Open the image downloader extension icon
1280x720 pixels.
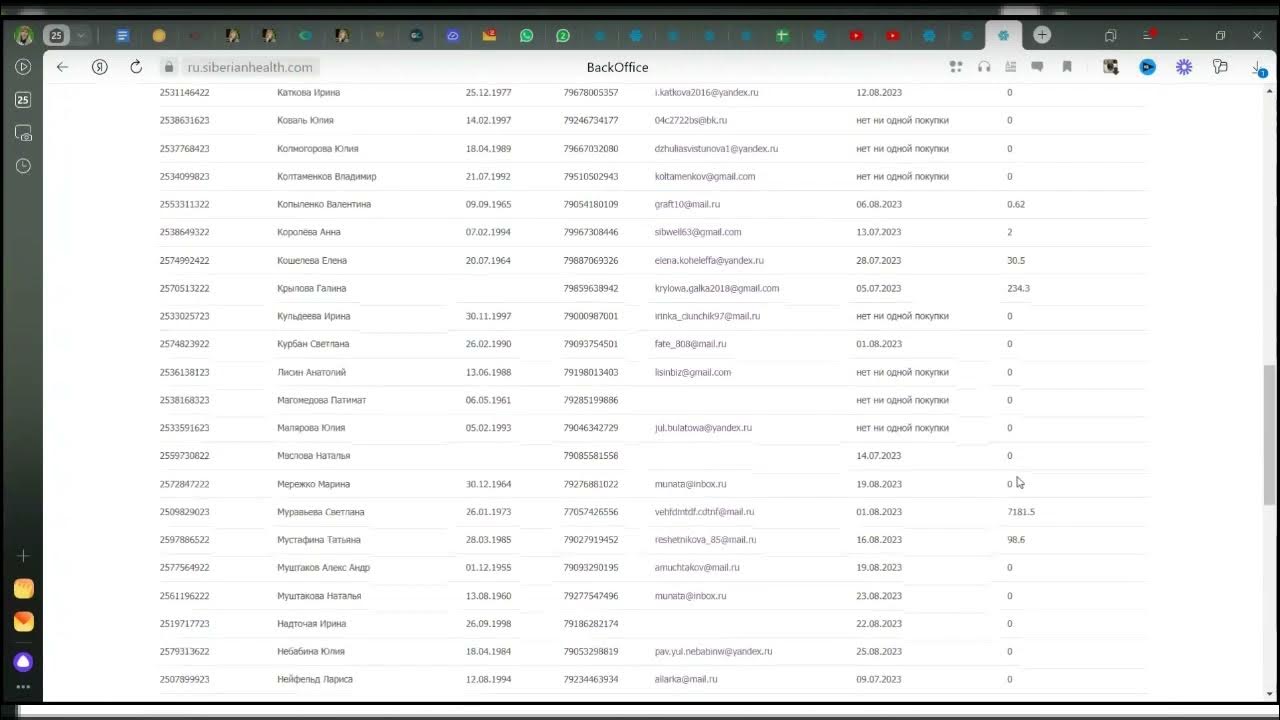point(1110,67)
